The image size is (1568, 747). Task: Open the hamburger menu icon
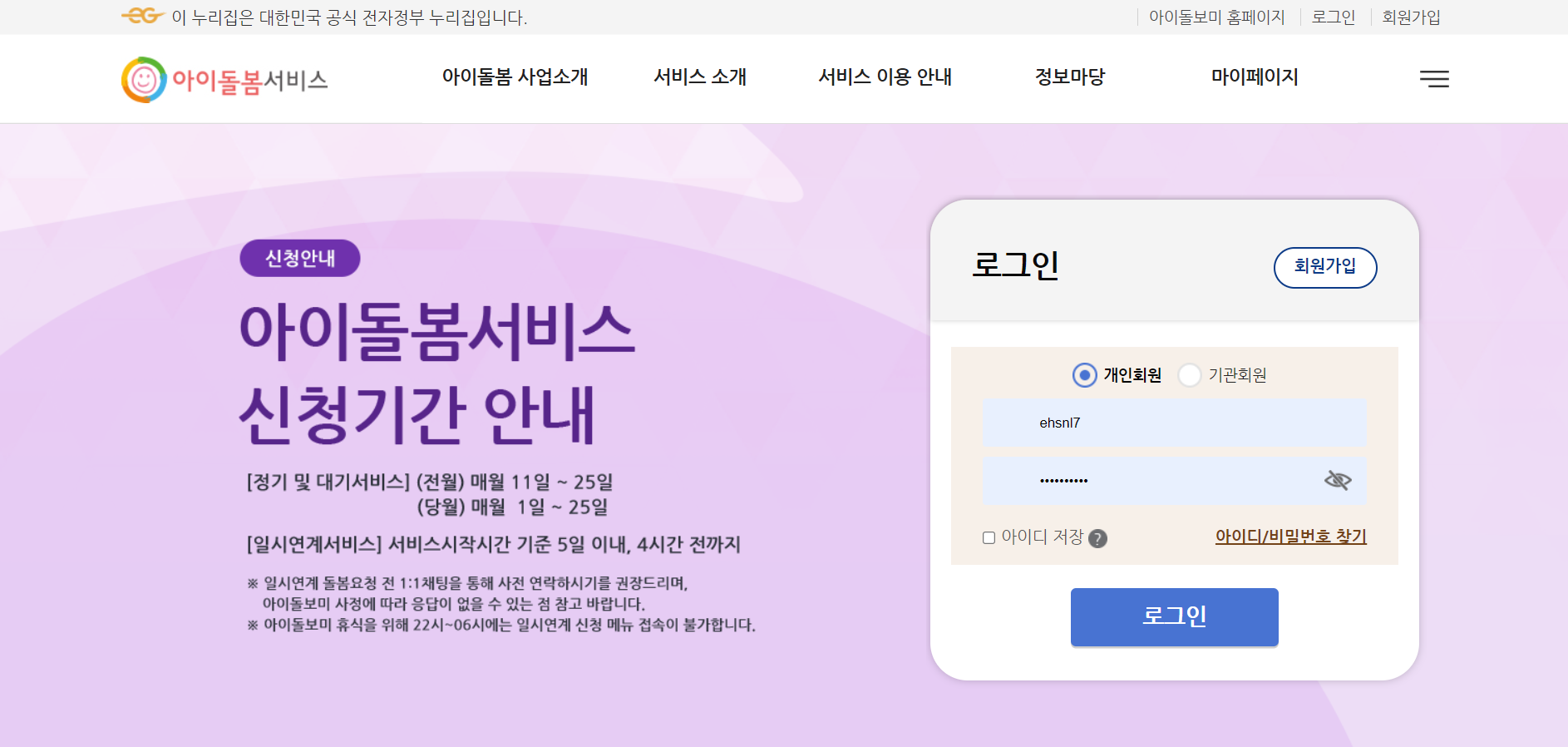1434,79
